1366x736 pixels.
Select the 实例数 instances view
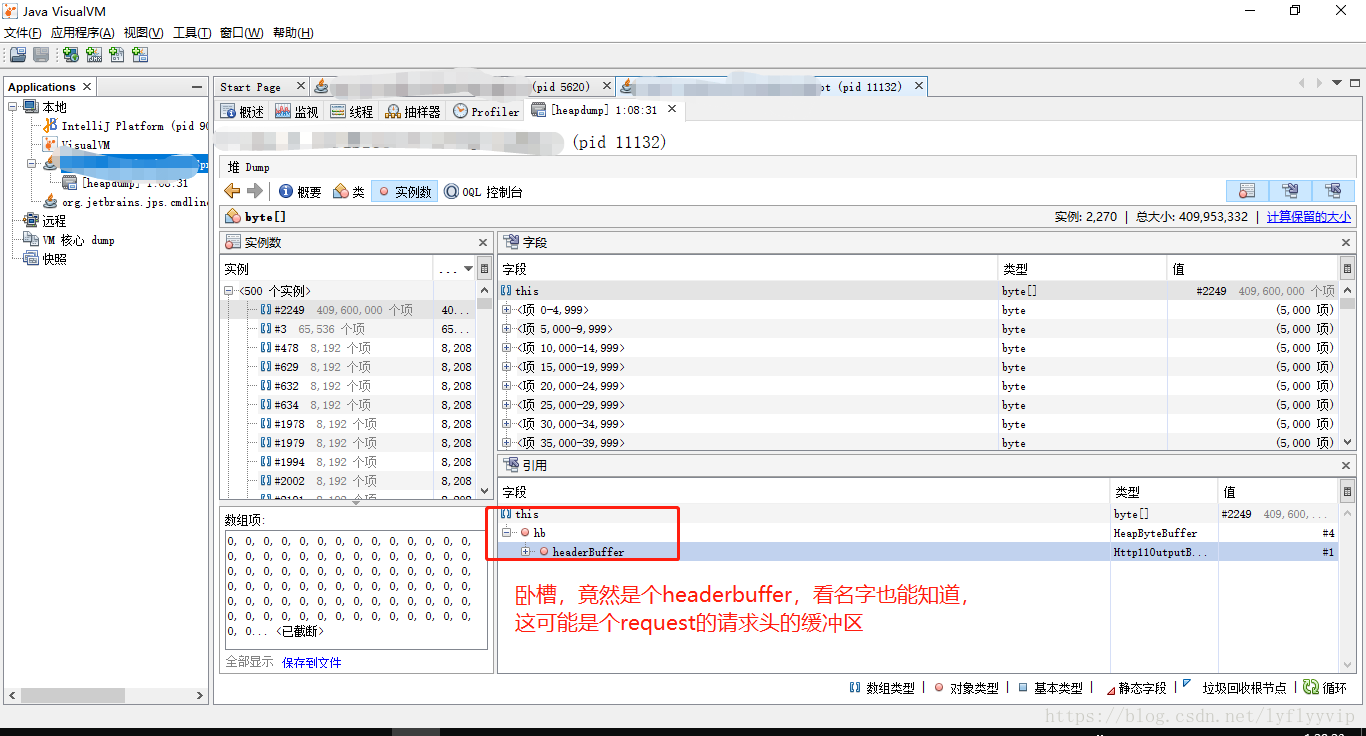click(404, 191)
